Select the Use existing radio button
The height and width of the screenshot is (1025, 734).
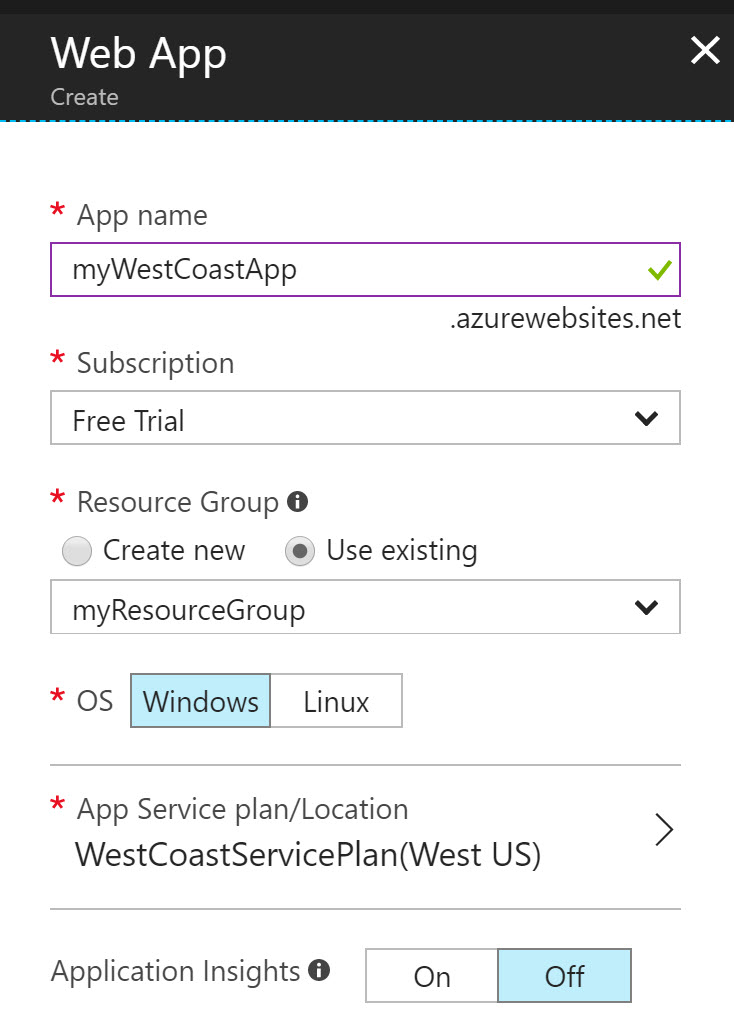(300, 550)
